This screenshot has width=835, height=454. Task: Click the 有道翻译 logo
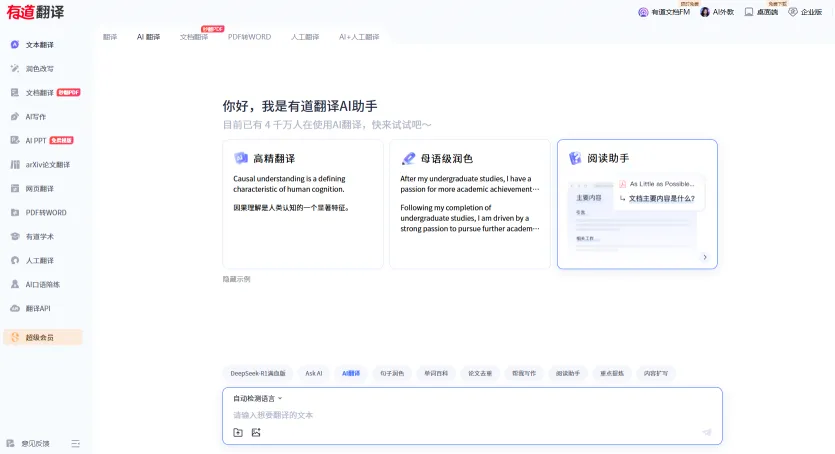(x=35, y=12)
